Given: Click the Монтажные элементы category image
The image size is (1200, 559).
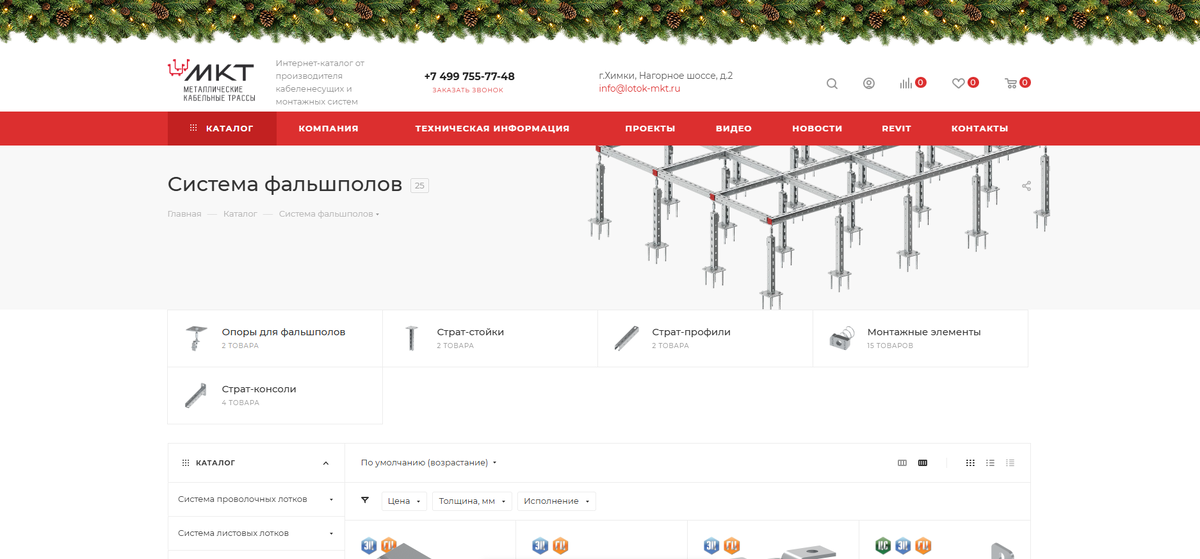Looking at the screenshot, I should pos(842,338).
